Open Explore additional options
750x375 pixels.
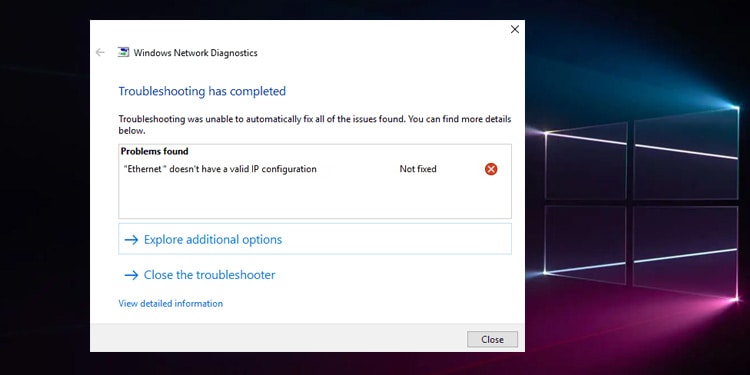tap(315, 239)
